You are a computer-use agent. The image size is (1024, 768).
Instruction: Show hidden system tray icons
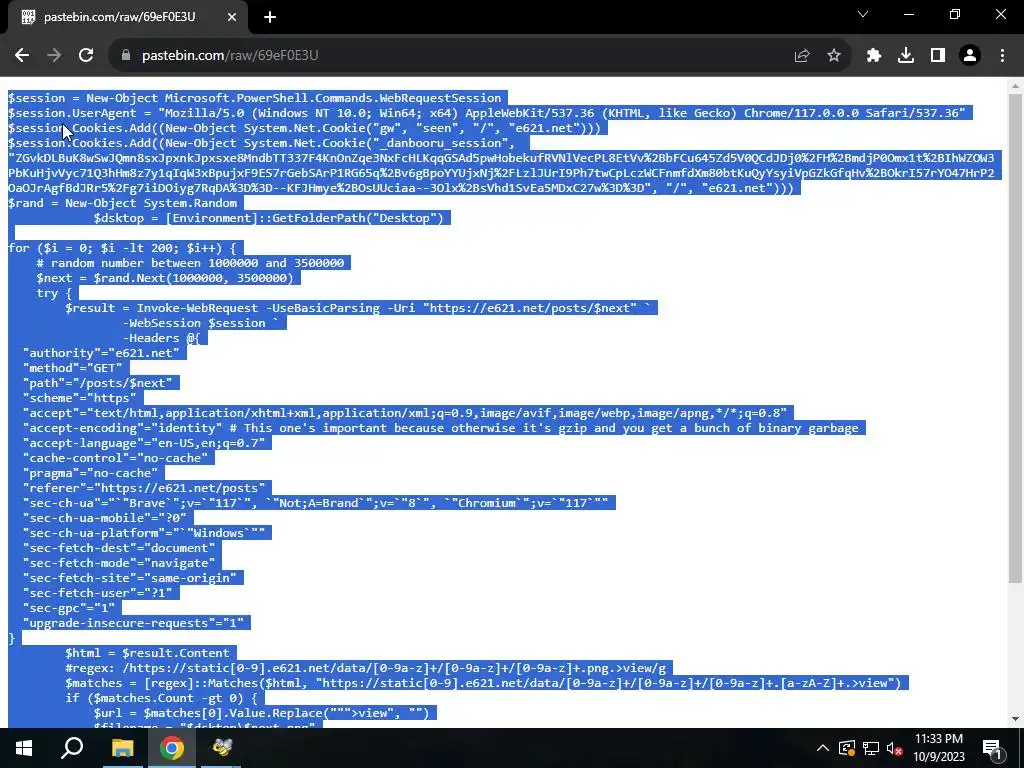[x=823, y=748]
